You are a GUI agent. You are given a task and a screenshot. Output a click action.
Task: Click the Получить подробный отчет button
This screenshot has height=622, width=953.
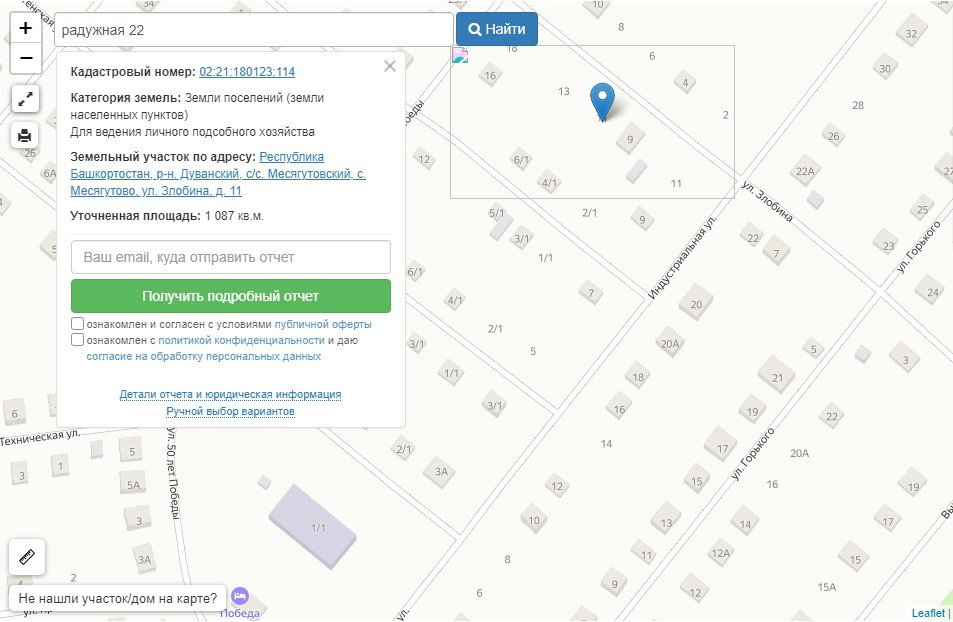230,296
